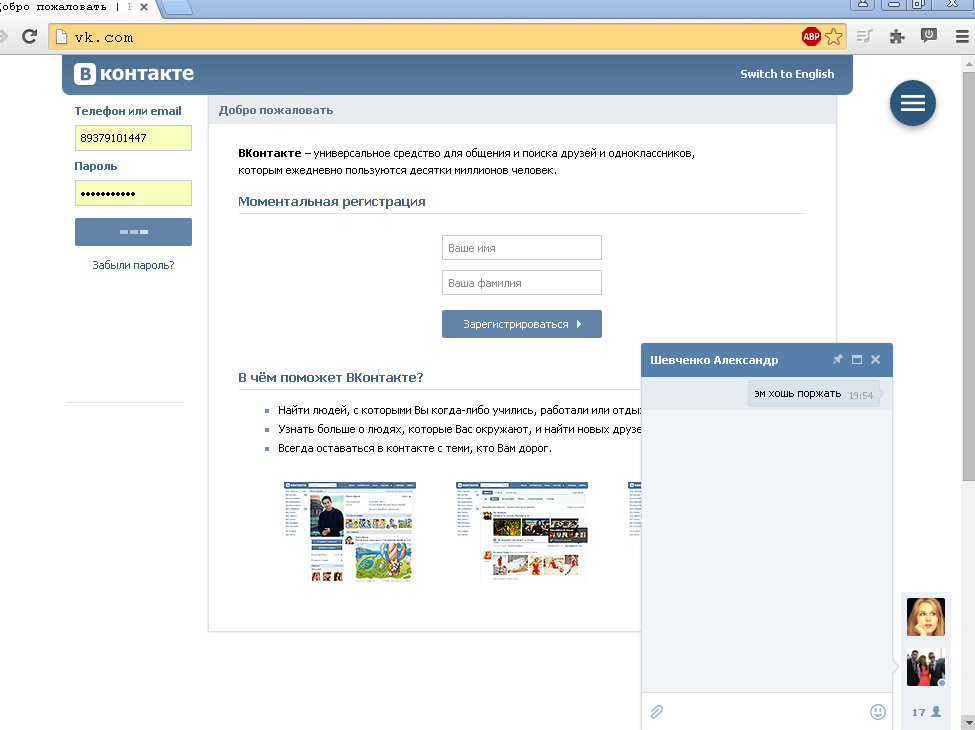Select the Добро пожаловать browser tab

point(68,7)
